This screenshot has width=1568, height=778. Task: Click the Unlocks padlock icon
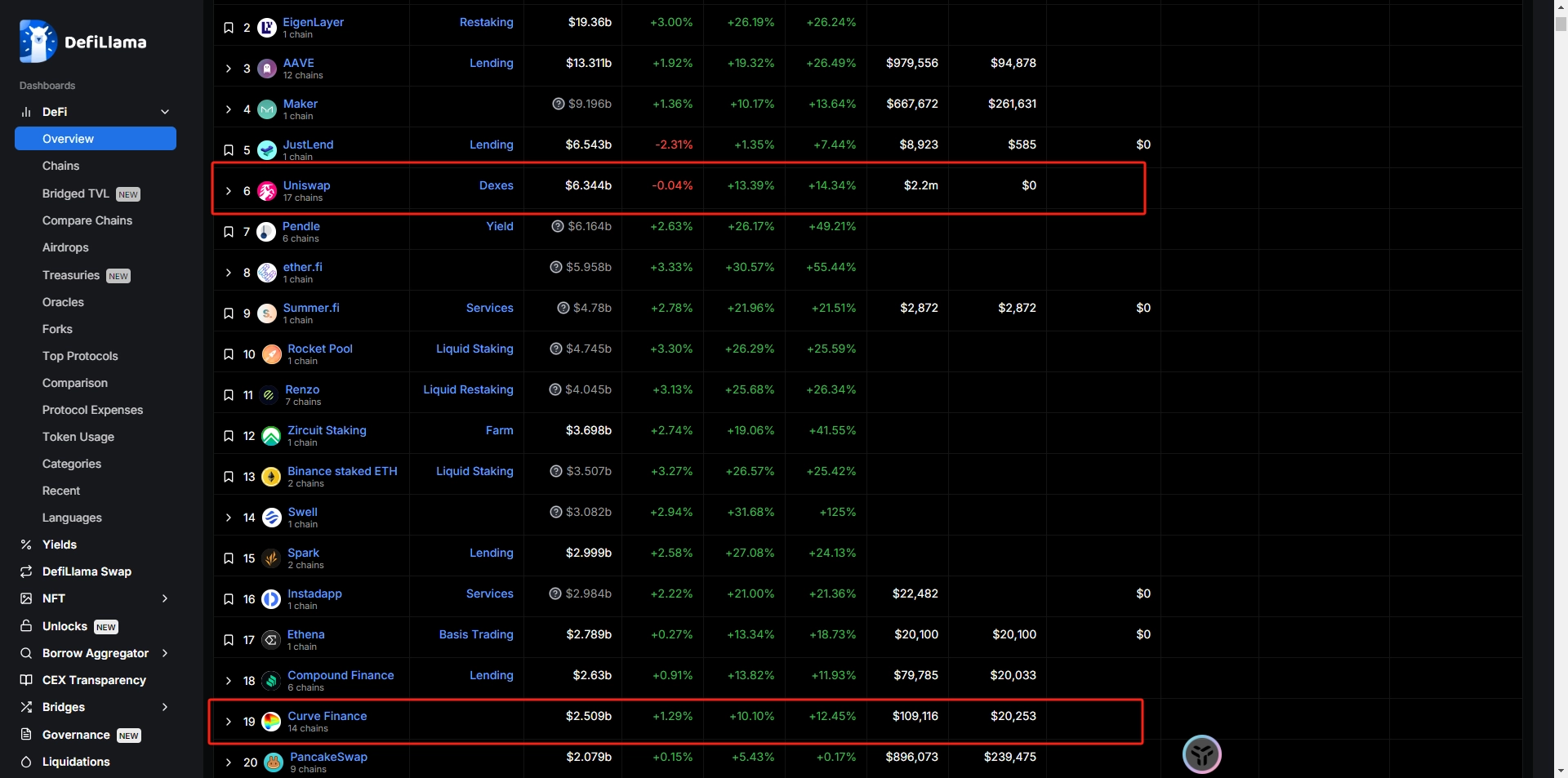coord(26,626)
